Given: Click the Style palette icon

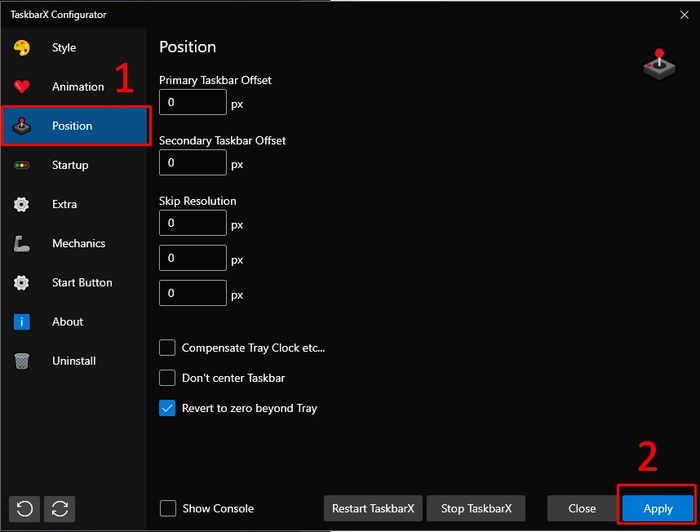Looking at the screenshot, I should [21, 47].
